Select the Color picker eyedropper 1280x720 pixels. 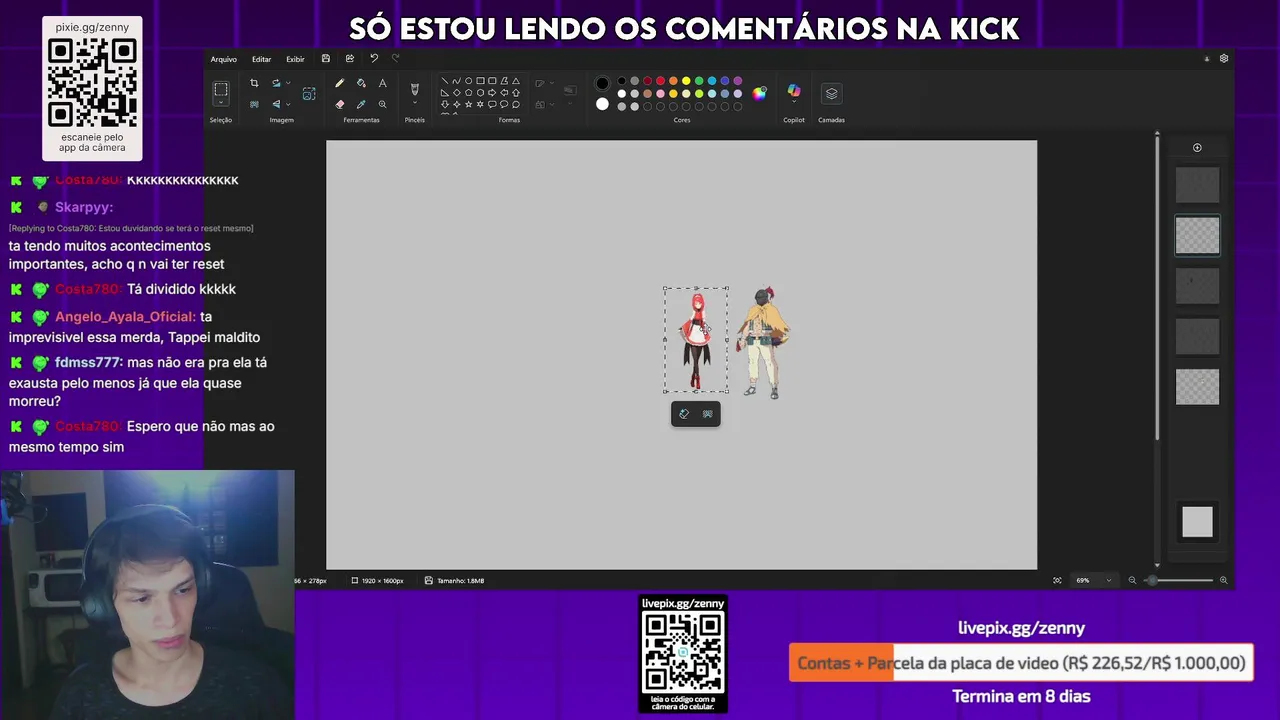[x=361, y=104]
